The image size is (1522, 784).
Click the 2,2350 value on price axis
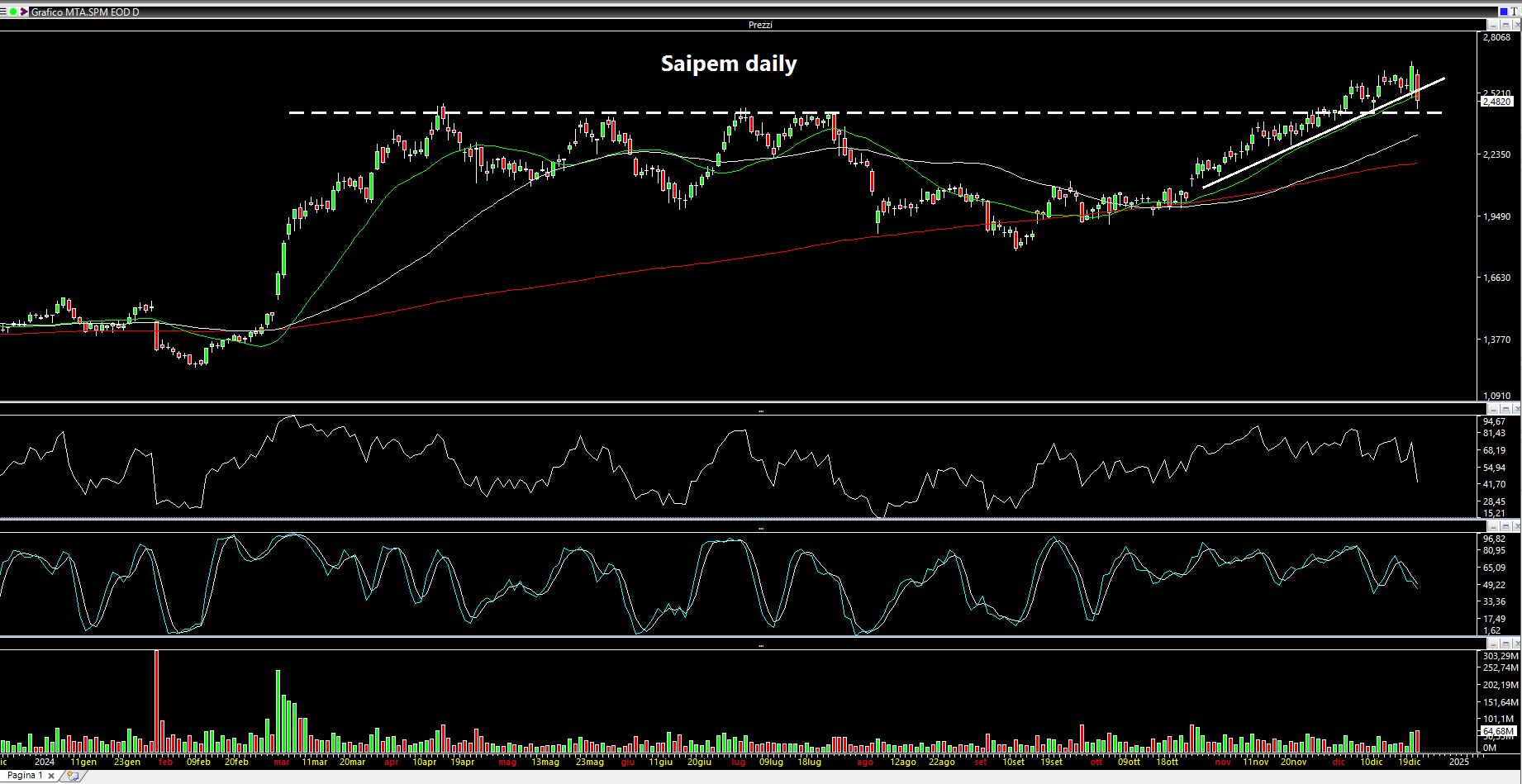[1497, 154]
